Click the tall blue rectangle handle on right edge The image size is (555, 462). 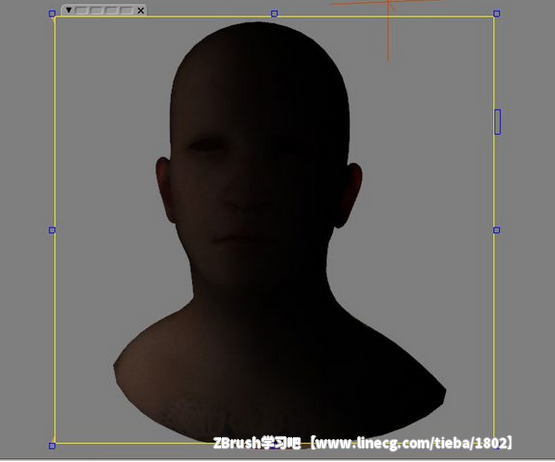498,122
